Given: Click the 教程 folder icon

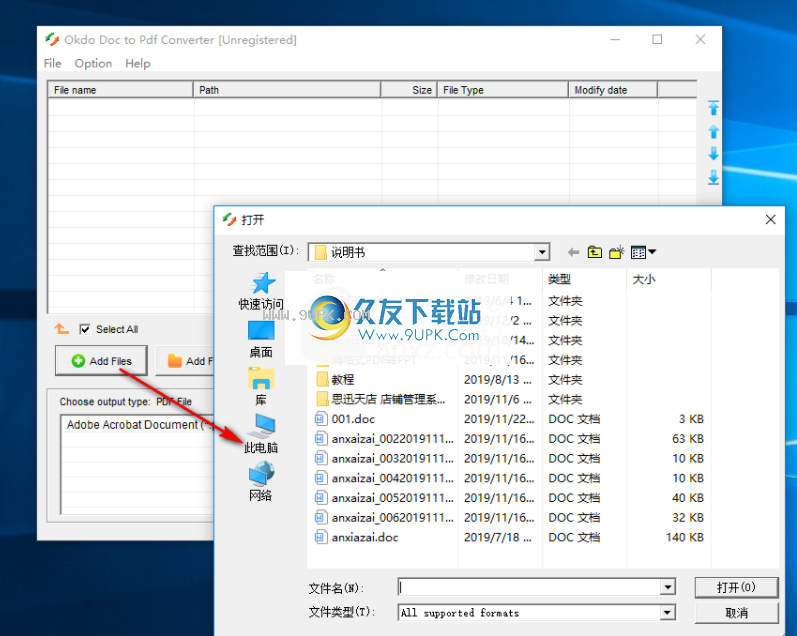Looking at the screenshot, I should click(322, 379).
